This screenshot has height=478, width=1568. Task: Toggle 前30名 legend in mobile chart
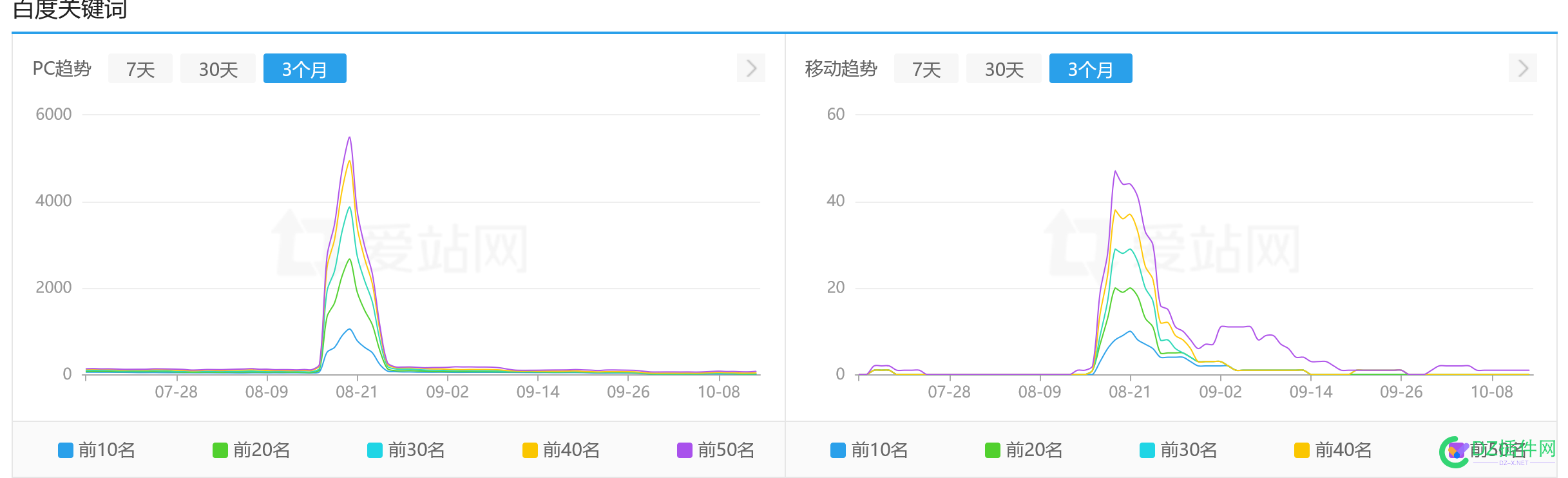pos(1179,450)
